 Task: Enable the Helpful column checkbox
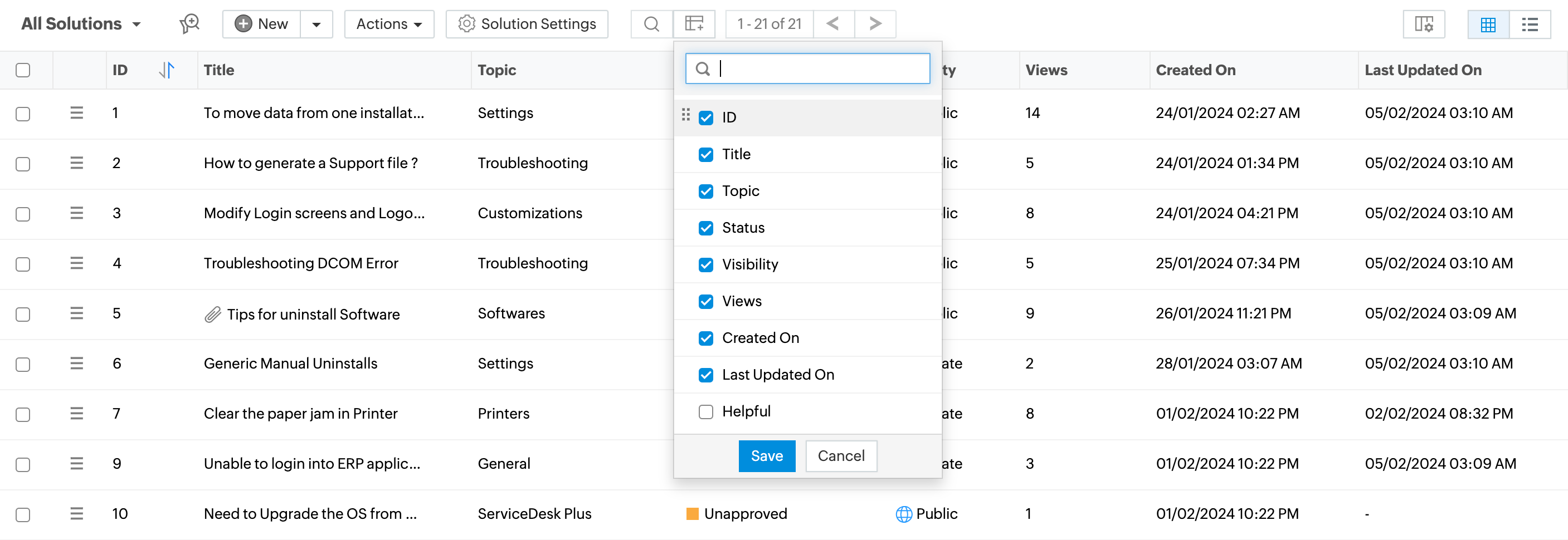705,413
